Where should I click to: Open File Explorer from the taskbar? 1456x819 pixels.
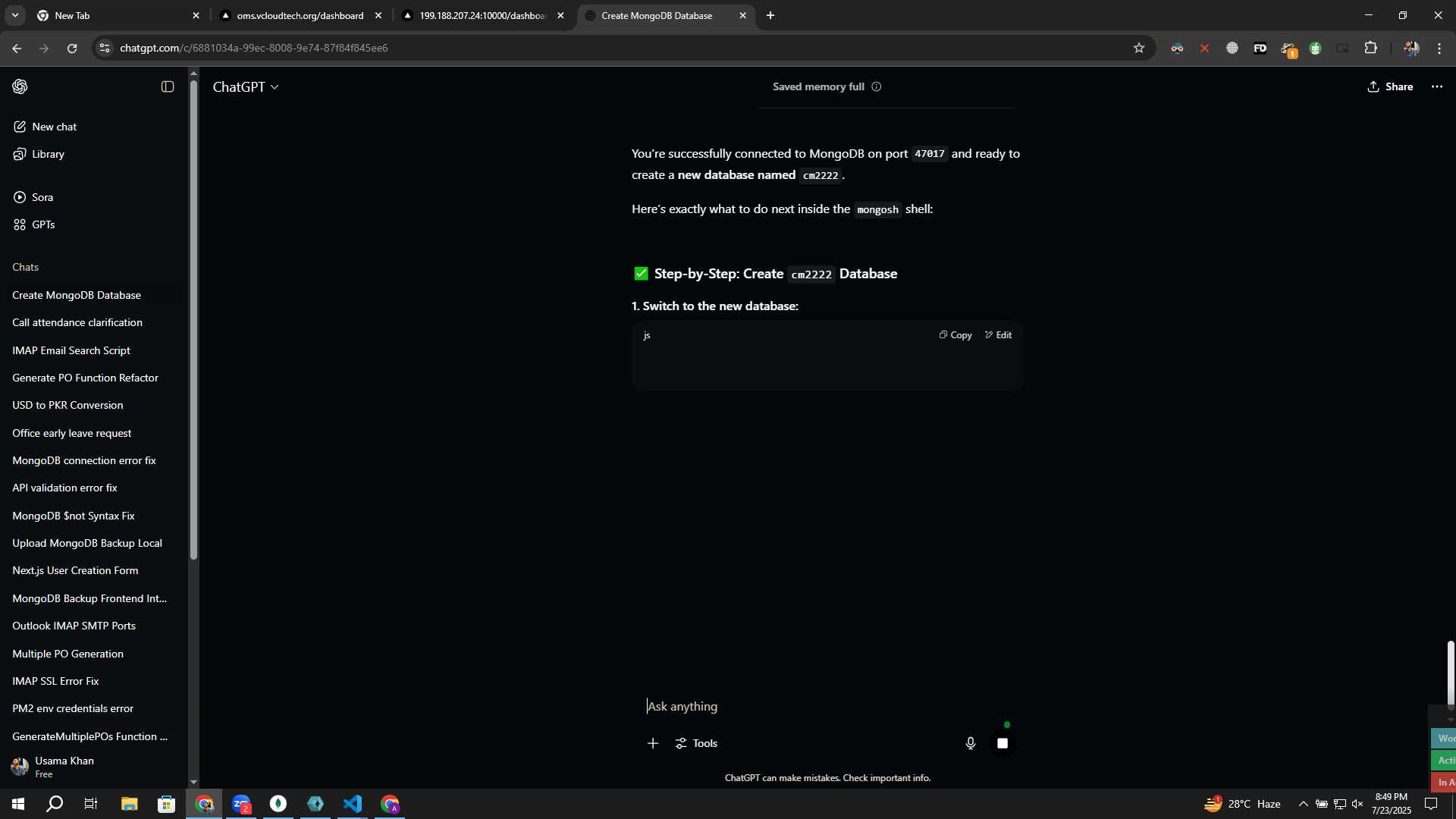[129, 804]
